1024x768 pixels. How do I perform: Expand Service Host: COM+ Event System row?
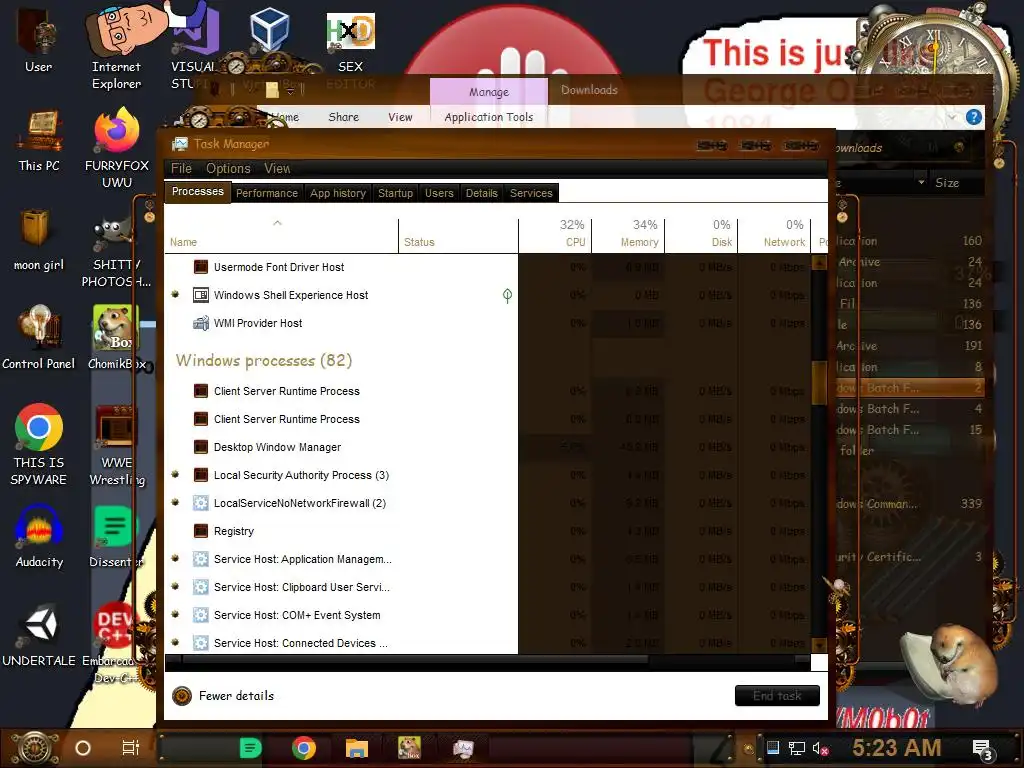tap(175, 615)
